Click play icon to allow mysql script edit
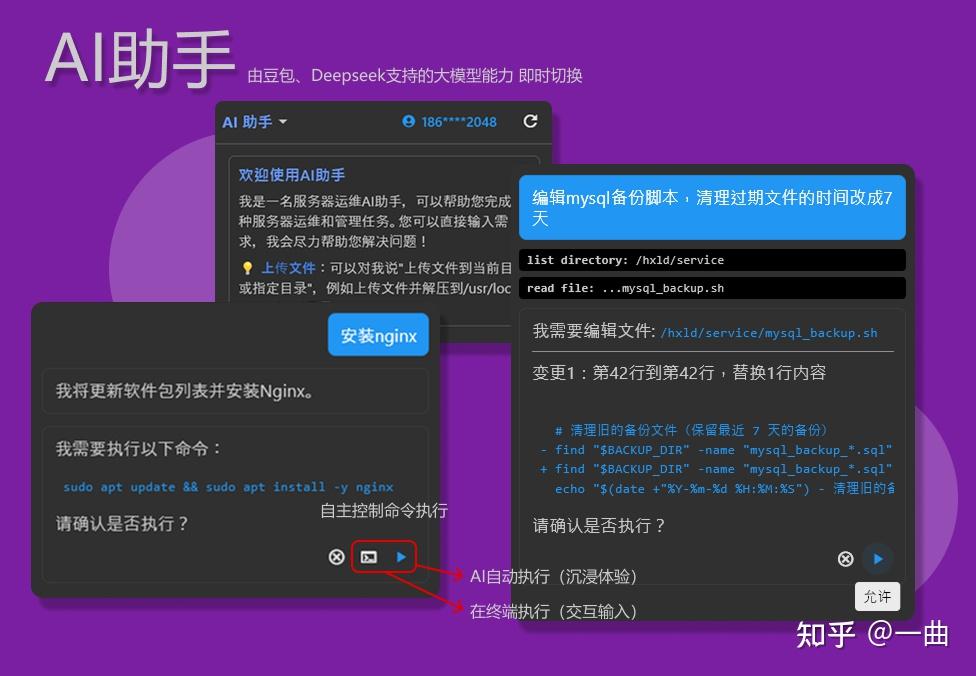The width and height of the screenshot is (976, 676). click(878, 559)
